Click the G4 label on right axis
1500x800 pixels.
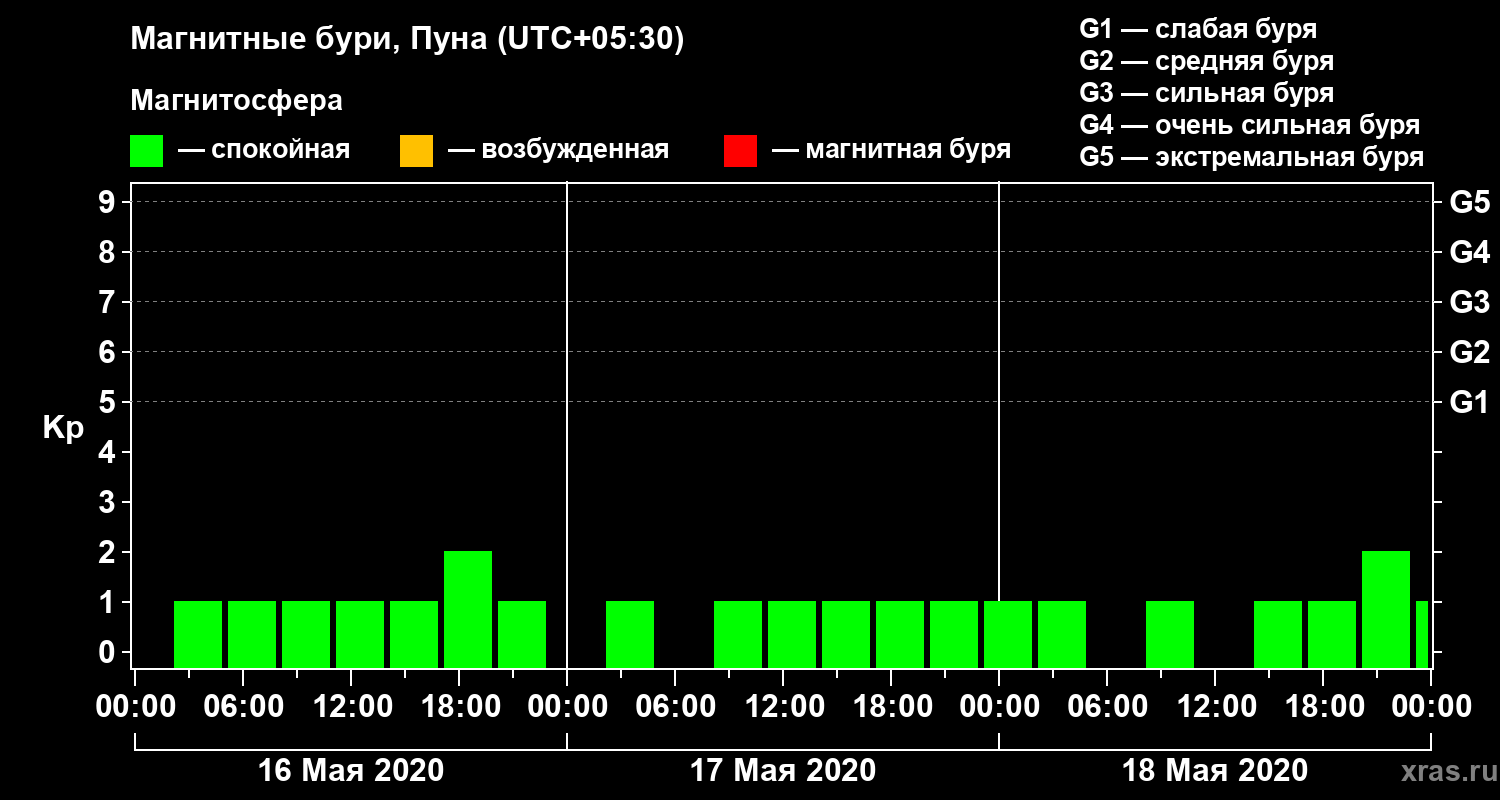[1469, 252]
